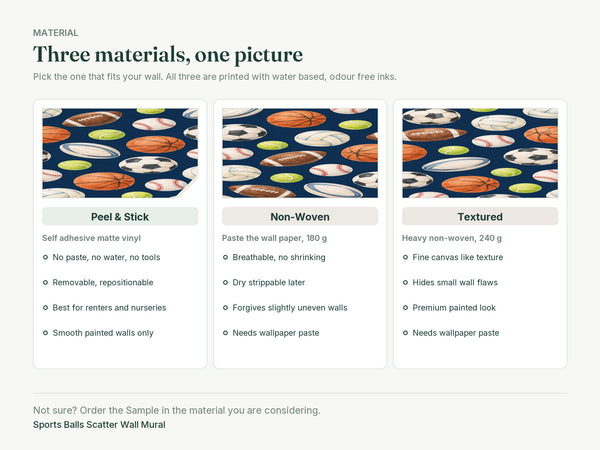Image resolution: width=600 pixels, height=450 pixels.
Task: Click the bullet beside Removable, repositionable
Action: click(x=45, y=282)
